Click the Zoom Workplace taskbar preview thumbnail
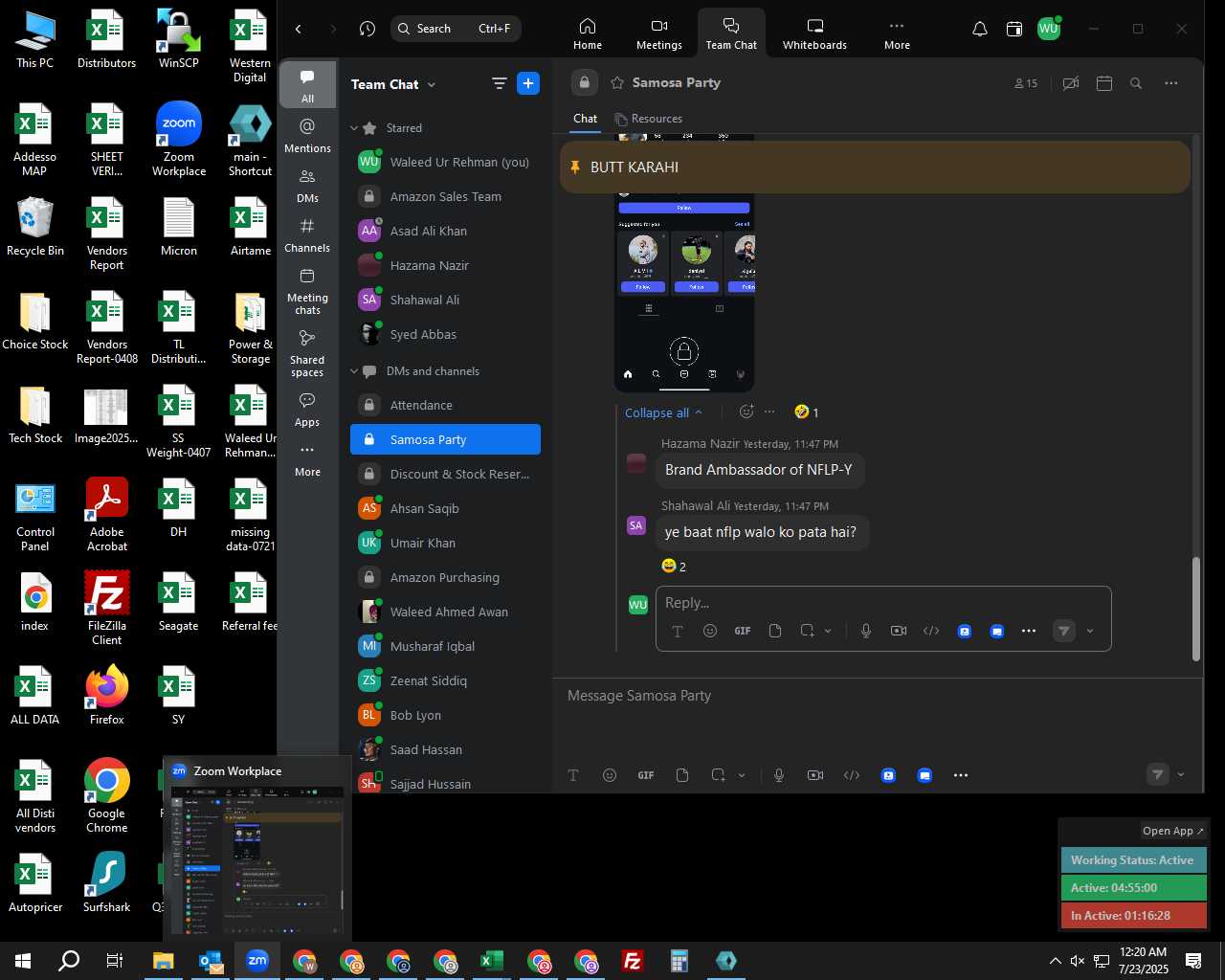 coord(257,858)
